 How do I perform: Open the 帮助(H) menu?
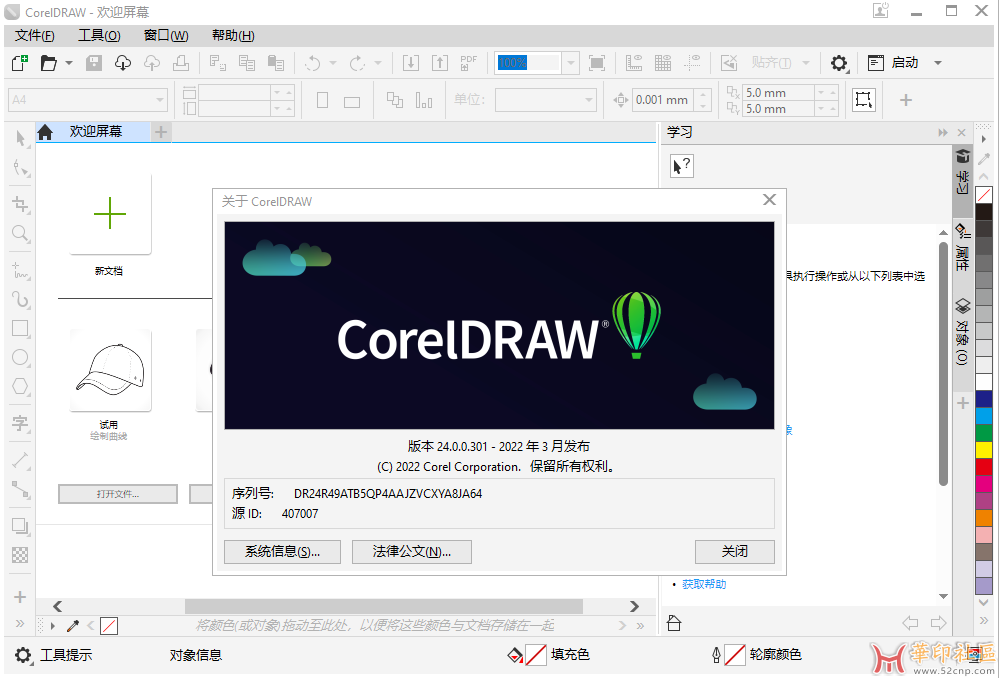click(x=233, y=36)
